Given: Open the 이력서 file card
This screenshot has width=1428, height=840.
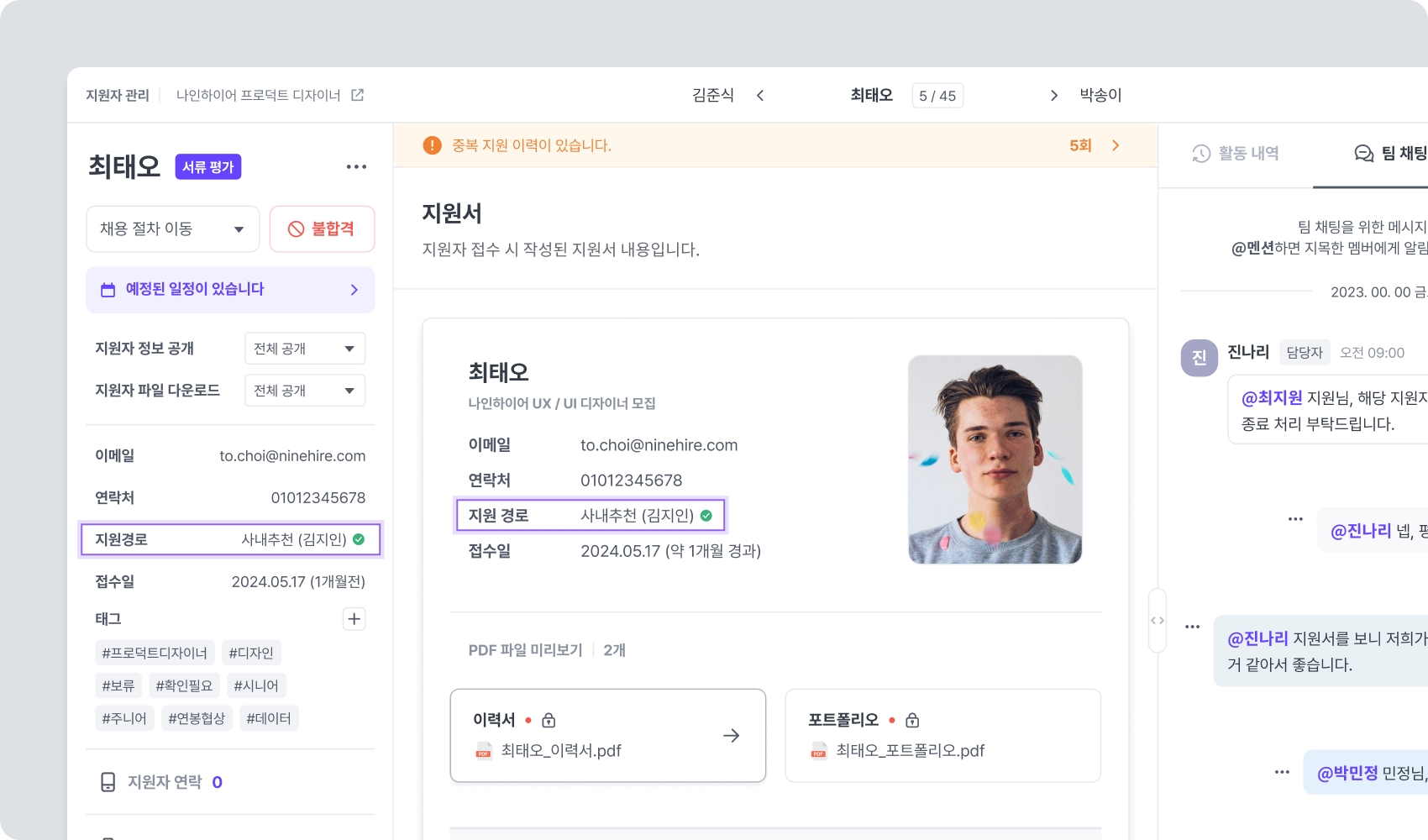Looking at the screenshot, I should (x=608, y=736).
